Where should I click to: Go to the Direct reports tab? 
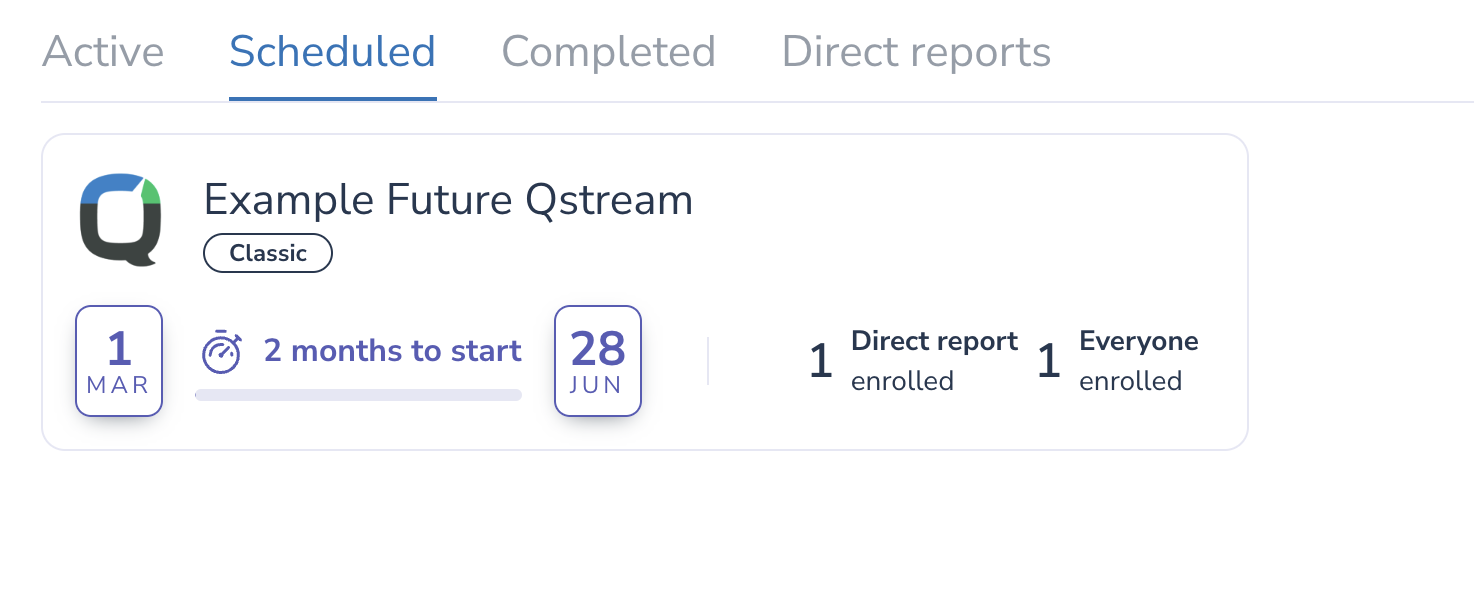tap(917, 52)
